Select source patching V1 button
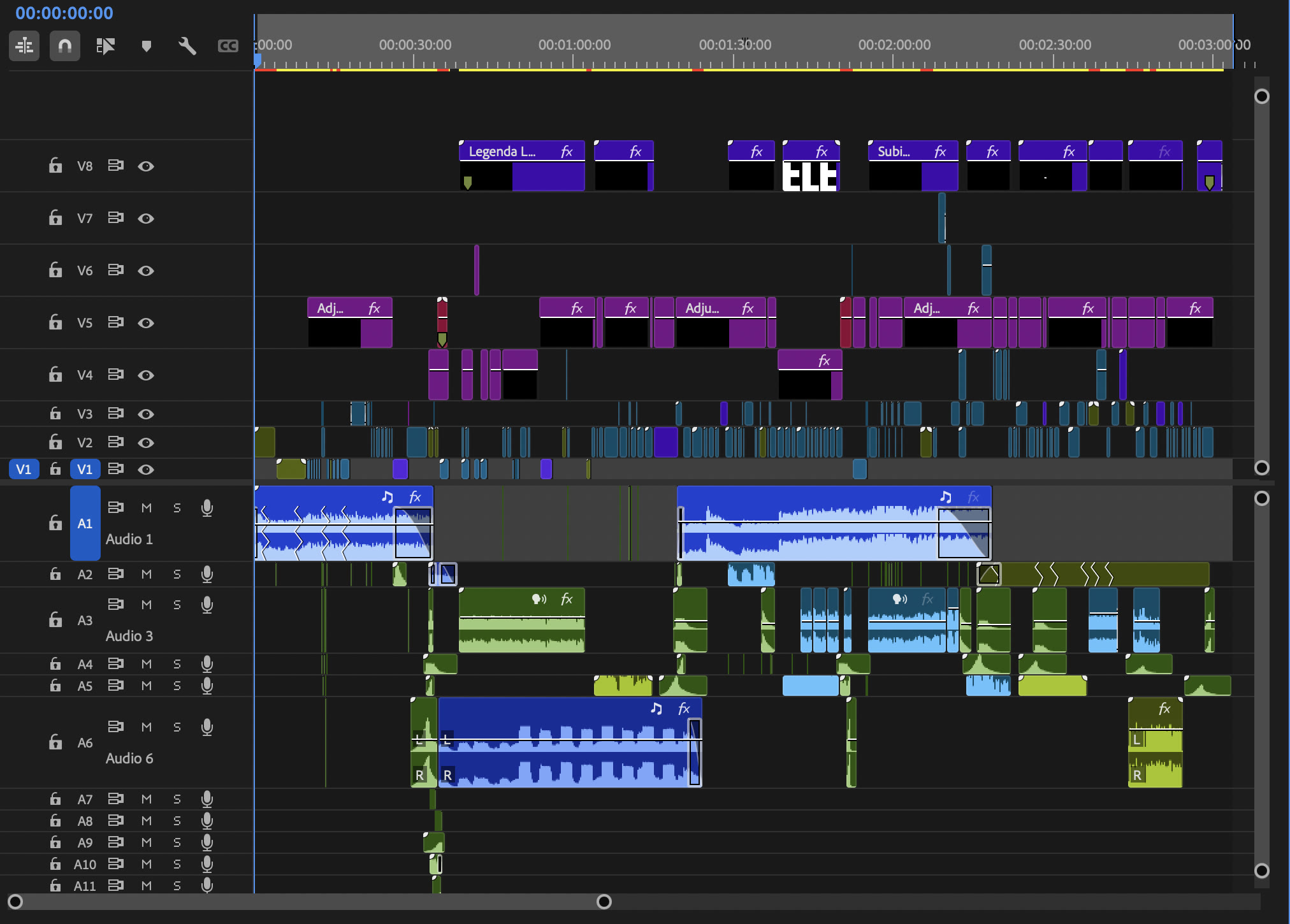 (24, 470)
